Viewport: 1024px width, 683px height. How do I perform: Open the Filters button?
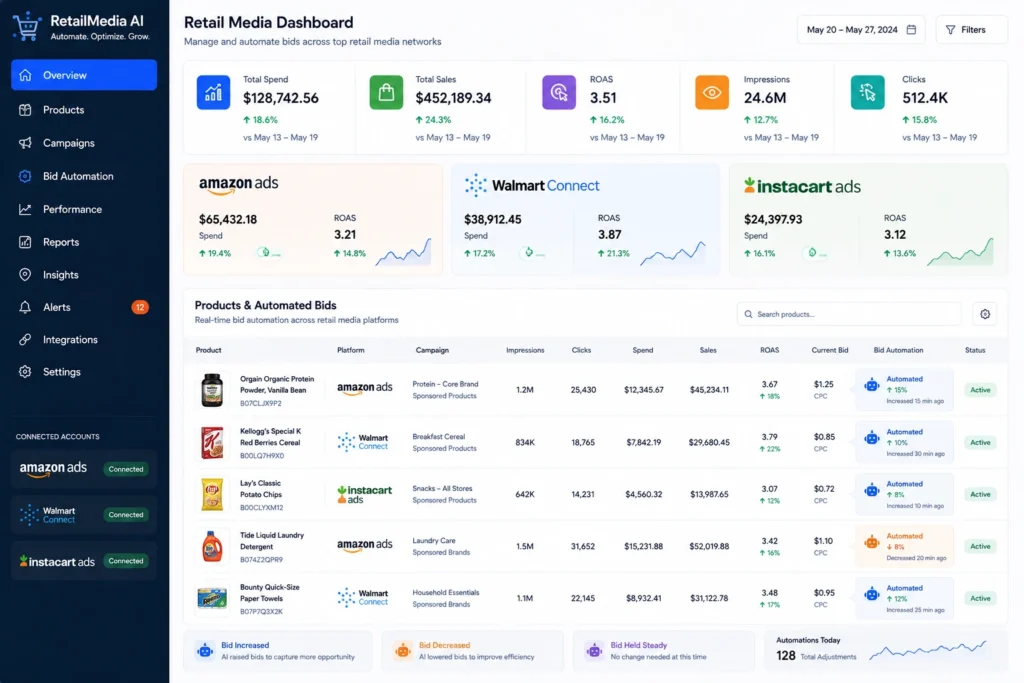pyautogui.click(x=971, y=30)
